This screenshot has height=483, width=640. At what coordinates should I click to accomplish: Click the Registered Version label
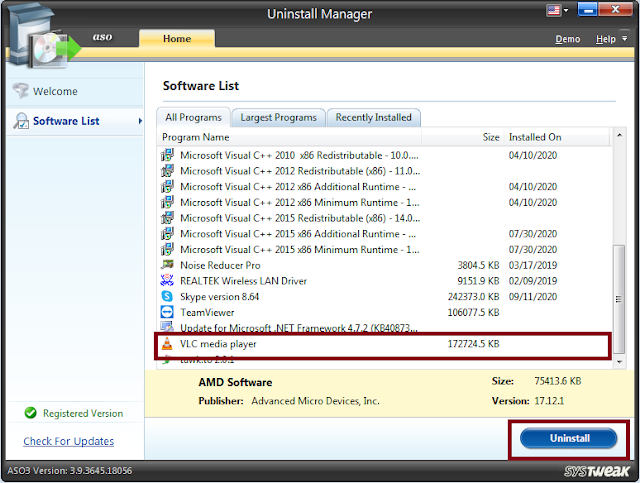83,414
